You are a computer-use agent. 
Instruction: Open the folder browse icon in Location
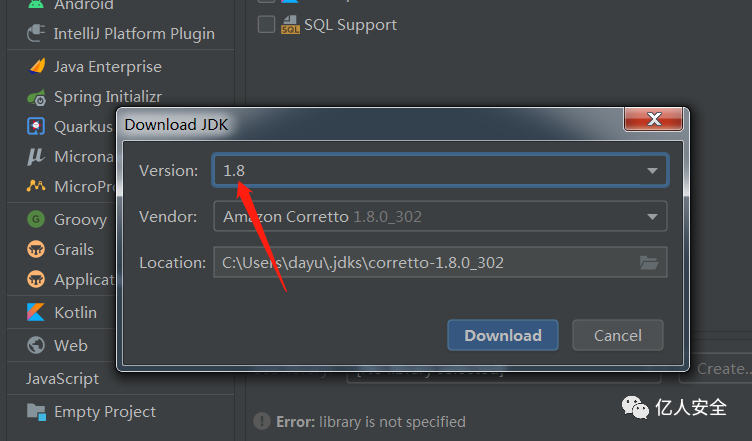[649, 263]
